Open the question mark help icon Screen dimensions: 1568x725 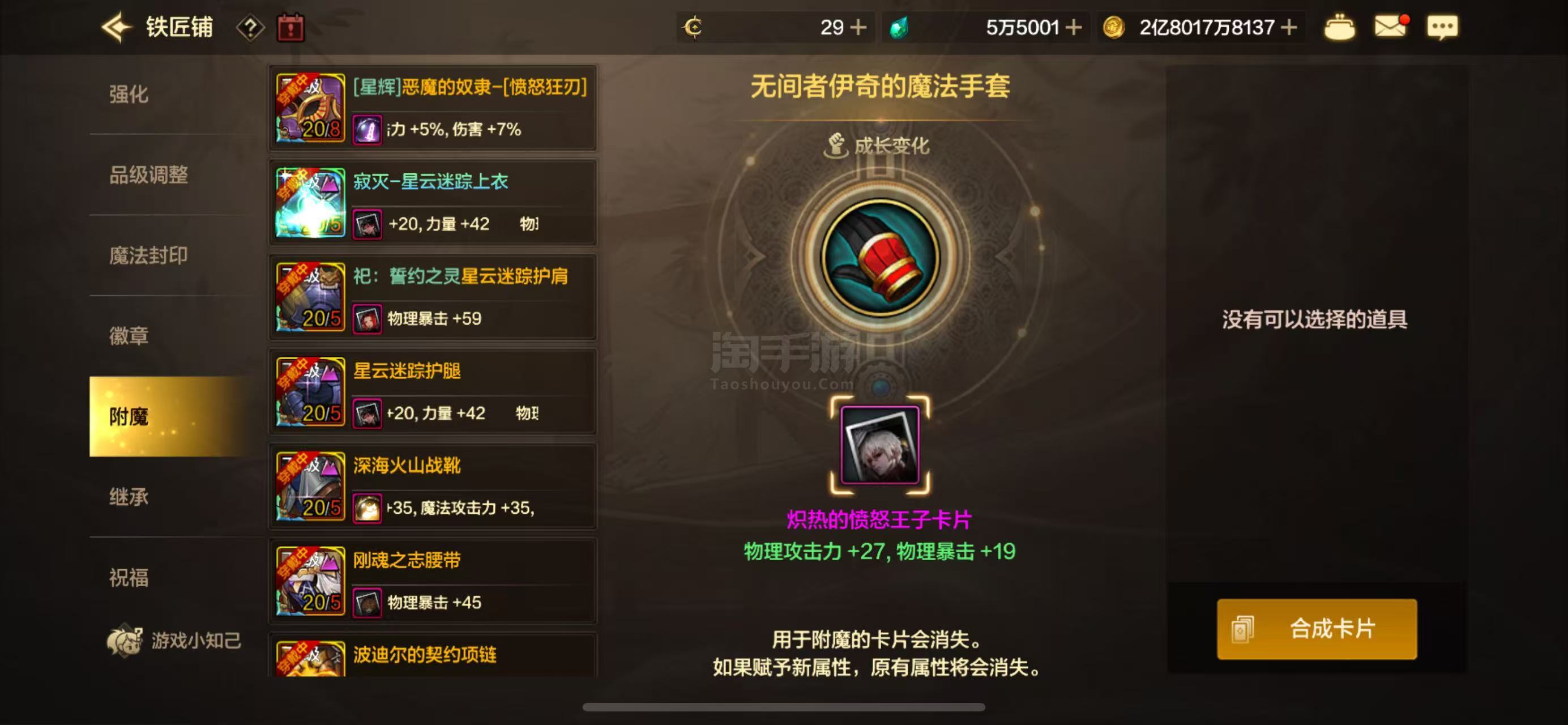click(x=250, y=27)
